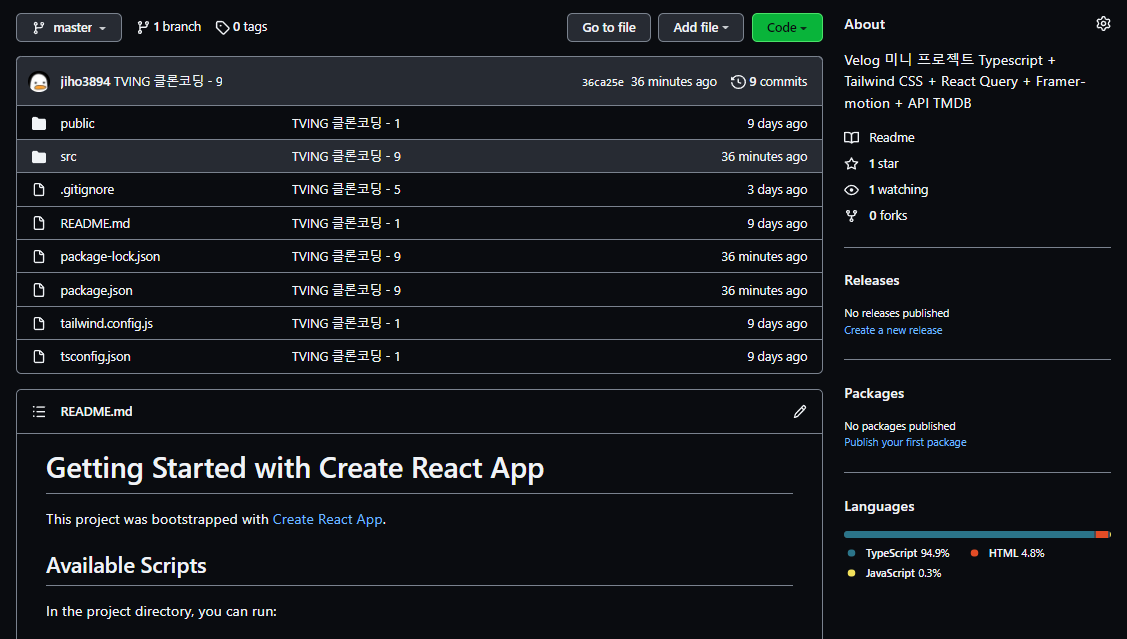The height and width of the screenshot is (639, 1127).
Task: Open the README table of contents icon
Action: click(x=39, y=412)
